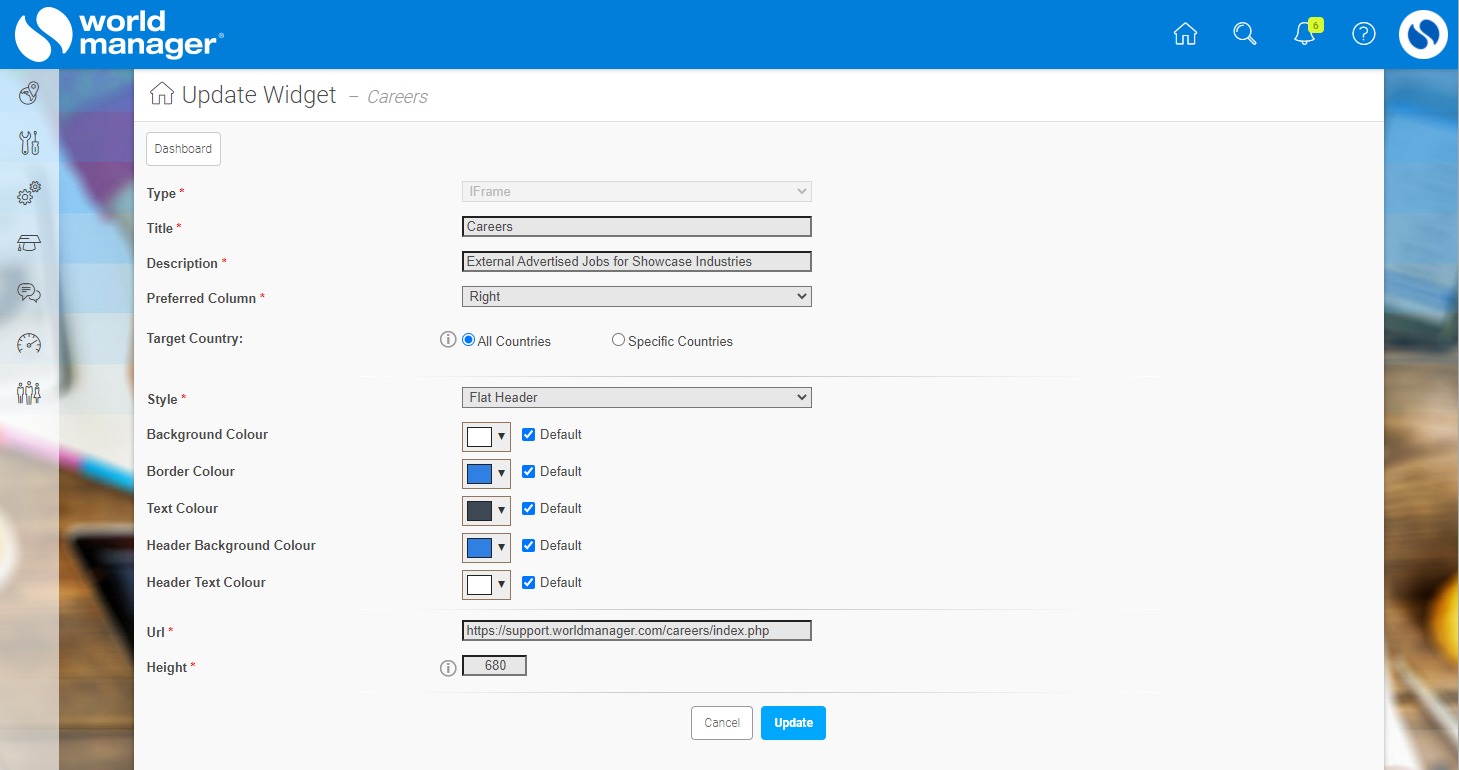Image resolution: width=1459 pixels, height=770 pixels.
Task: Click the Text Colour swatch
Action: tap(481, 510)
